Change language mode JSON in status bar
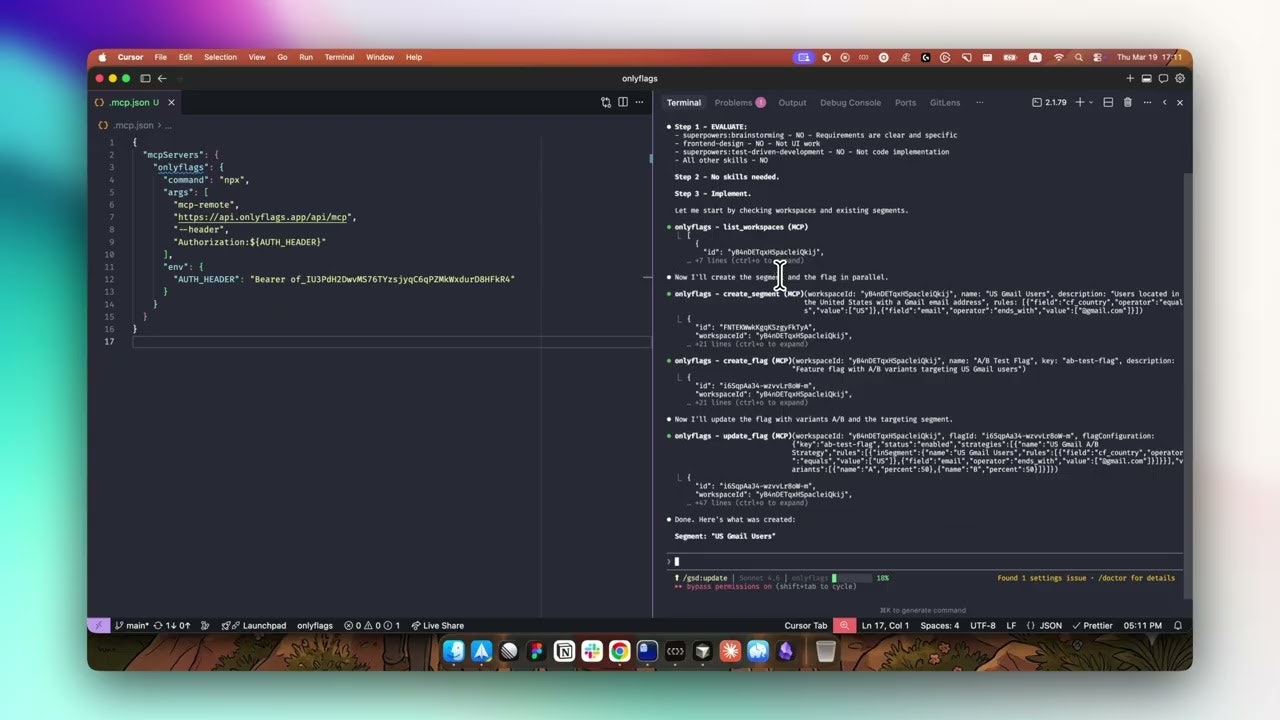Image resolution: width=1280 pixels, height=720 pixels. pos(1044,625)
